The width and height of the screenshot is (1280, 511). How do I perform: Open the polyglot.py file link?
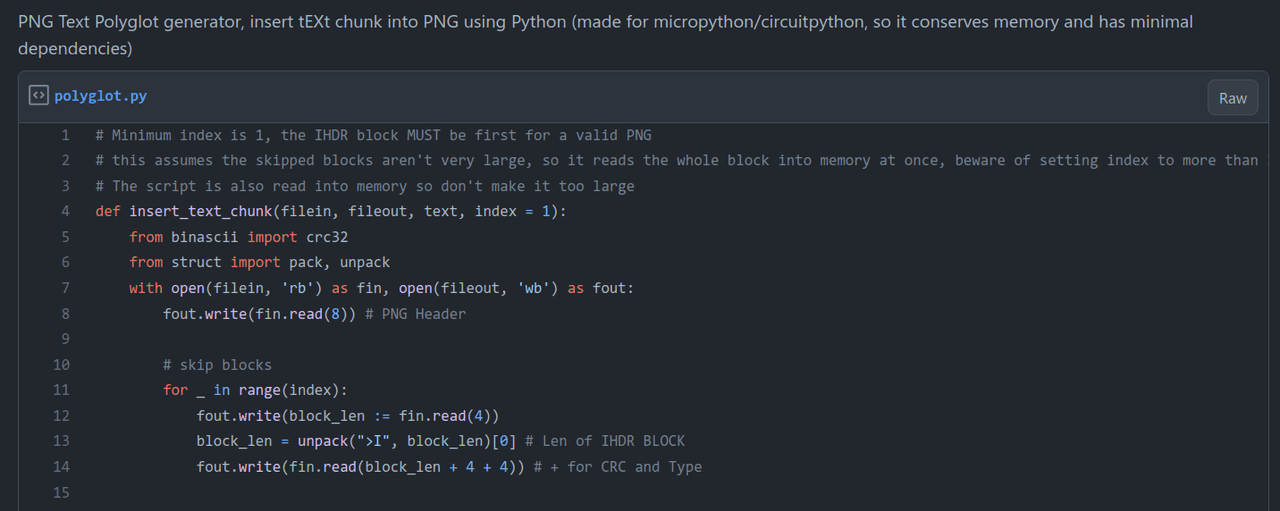pos(101,96)
